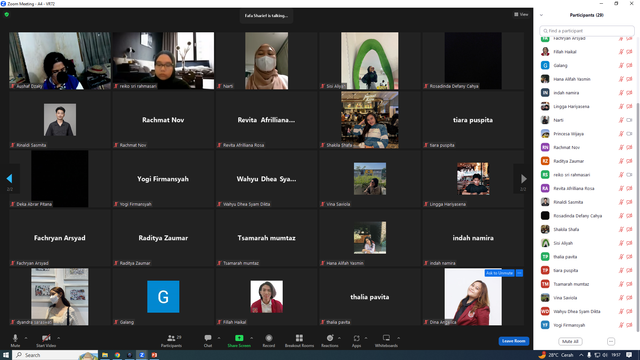Viewport: 640px width, 360px height.
Task: Toggle video for Narti in participant list
Action: pyautogui.click(x=629, y=120)
